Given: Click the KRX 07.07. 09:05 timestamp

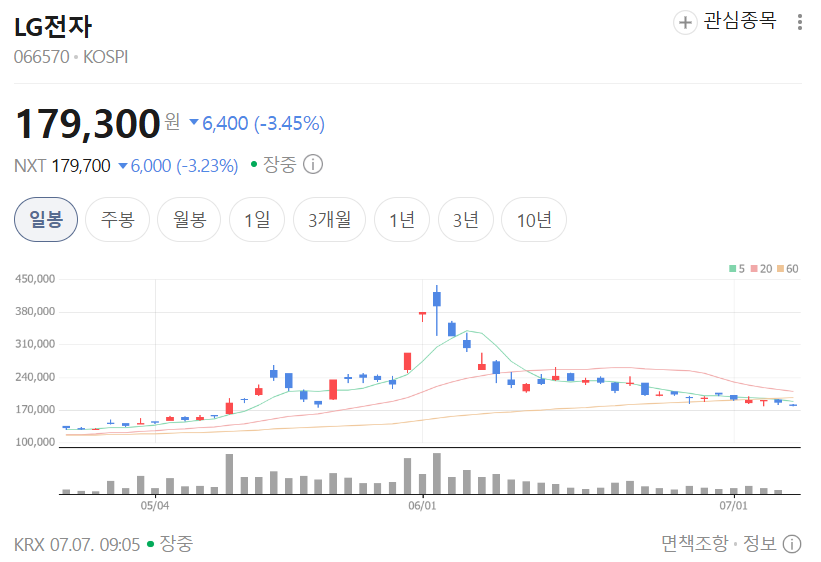Looking at the screenshot, I should 77,545.
